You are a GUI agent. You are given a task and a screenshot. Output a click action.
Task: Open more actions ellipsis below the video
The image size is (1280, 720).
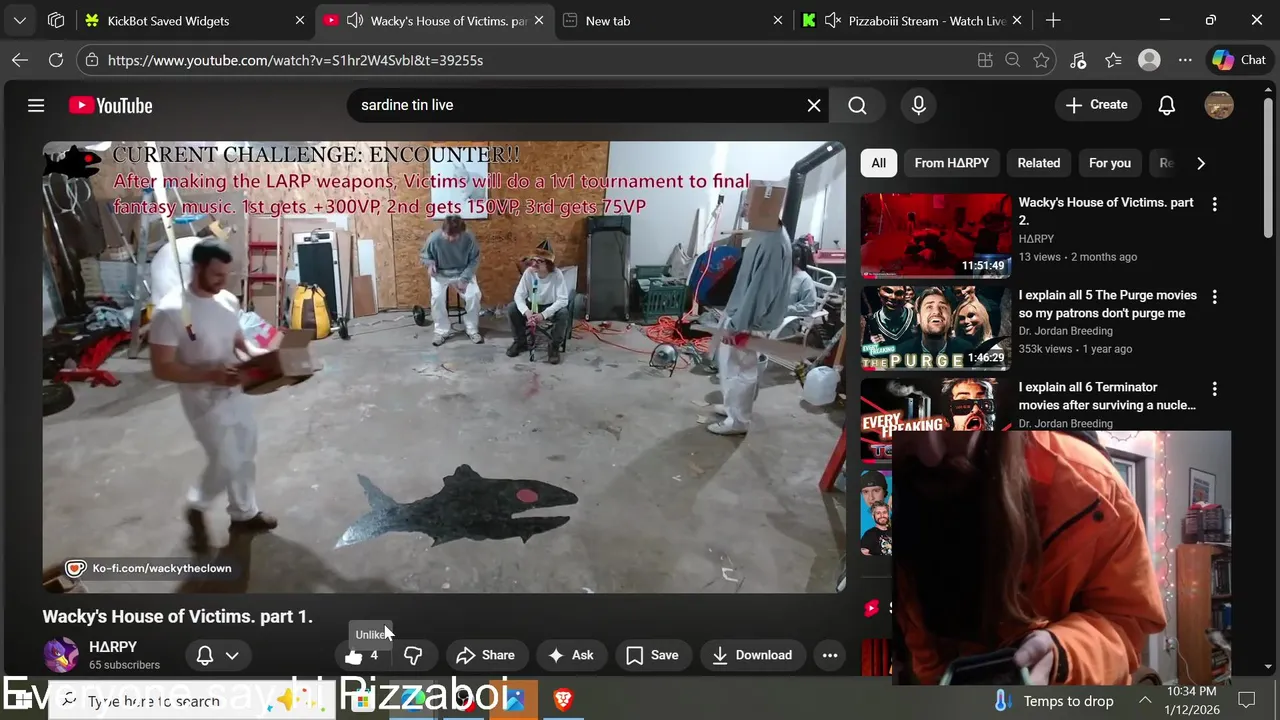click(830, 656)
